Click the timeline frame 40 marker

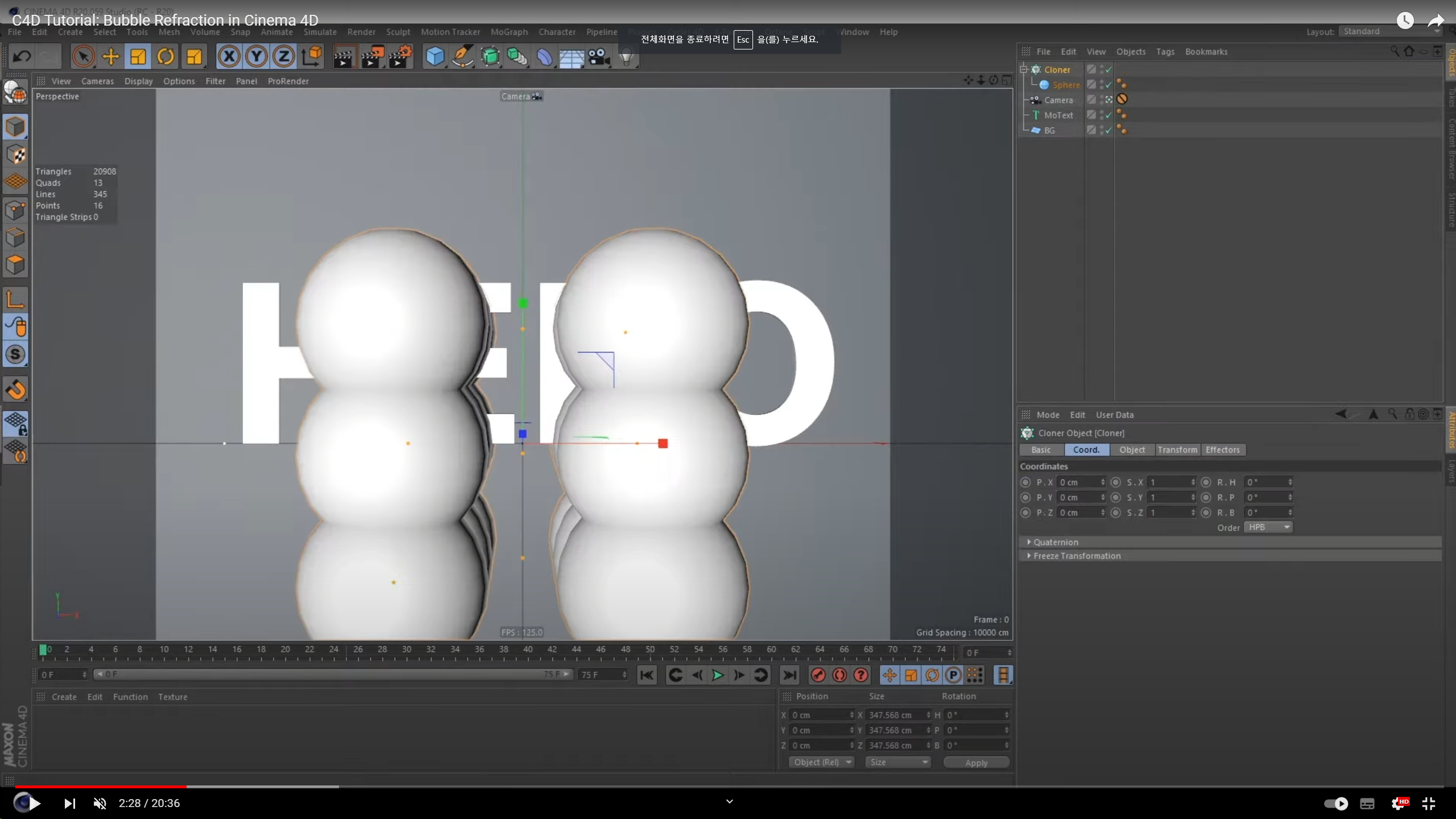528,650
